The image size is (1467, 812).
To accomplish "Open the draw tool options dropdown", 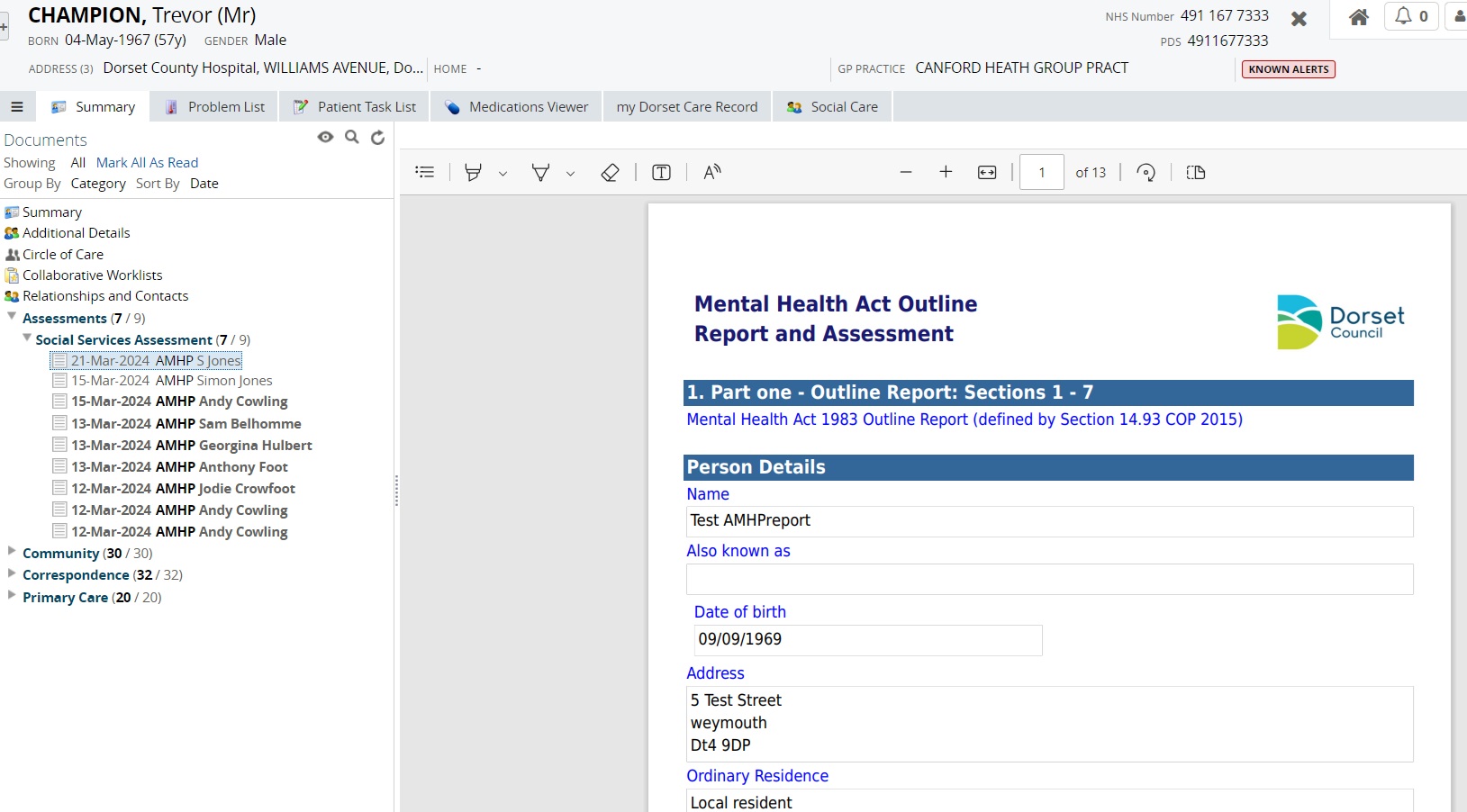I will click(x=570, y=173).
